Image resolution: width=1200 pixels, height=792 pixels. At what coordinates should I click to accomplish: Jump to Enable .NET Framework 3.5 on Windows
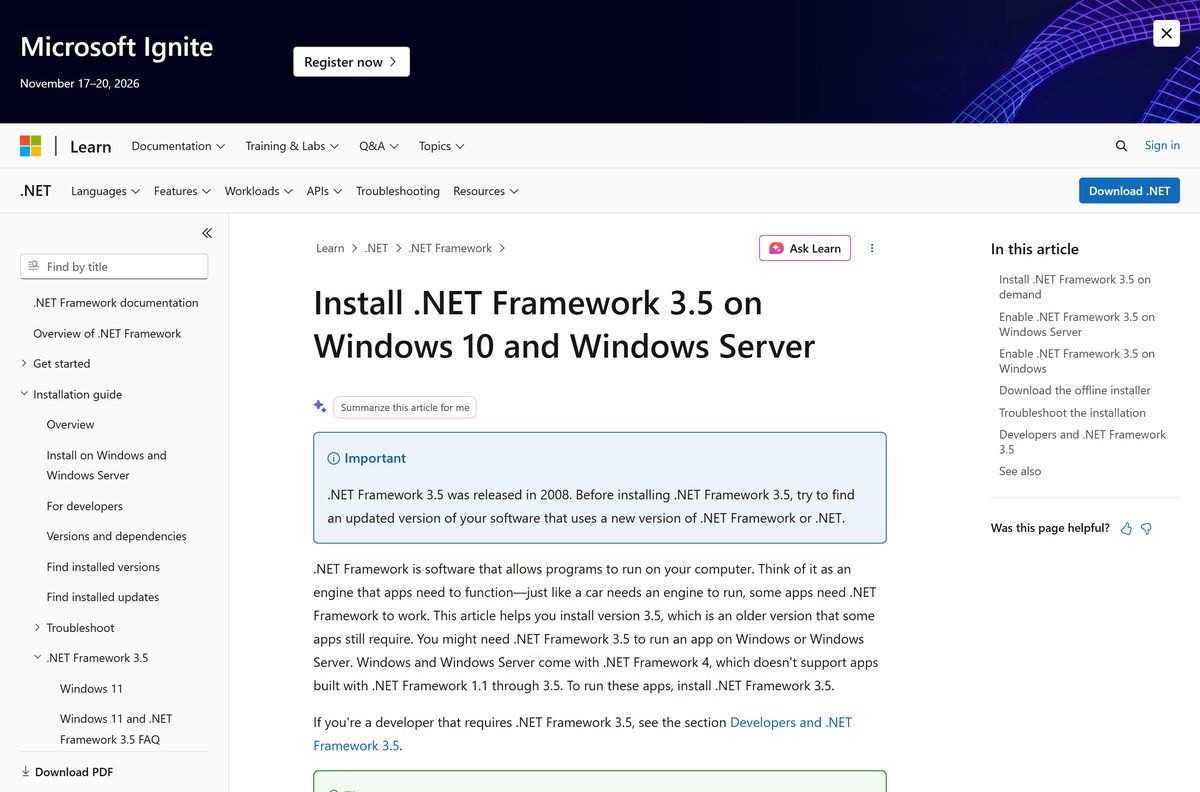click(1077, 361)
